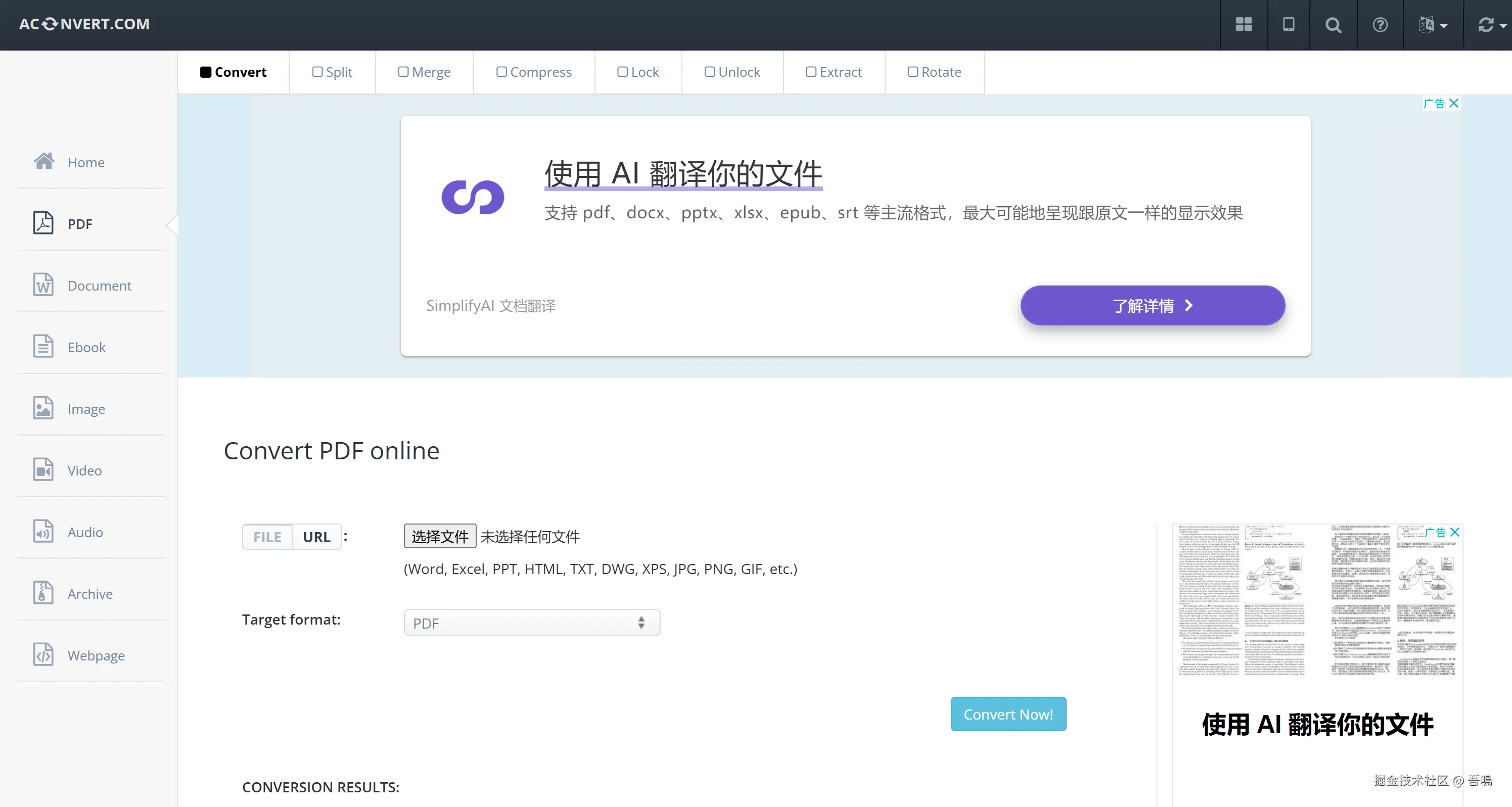Switch to the Rotate tab

934,72
